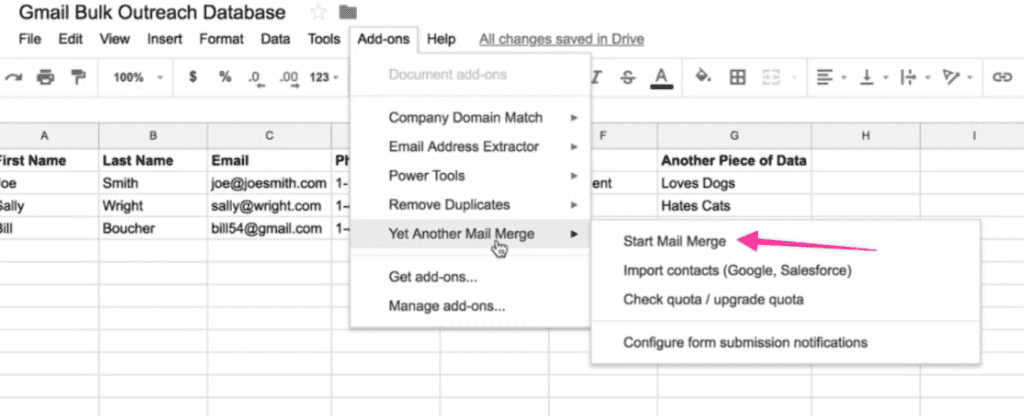This screenshot has height=416, width=1024.
Task: Select the 'Wright' cell
Action: [x=153, y=206]
